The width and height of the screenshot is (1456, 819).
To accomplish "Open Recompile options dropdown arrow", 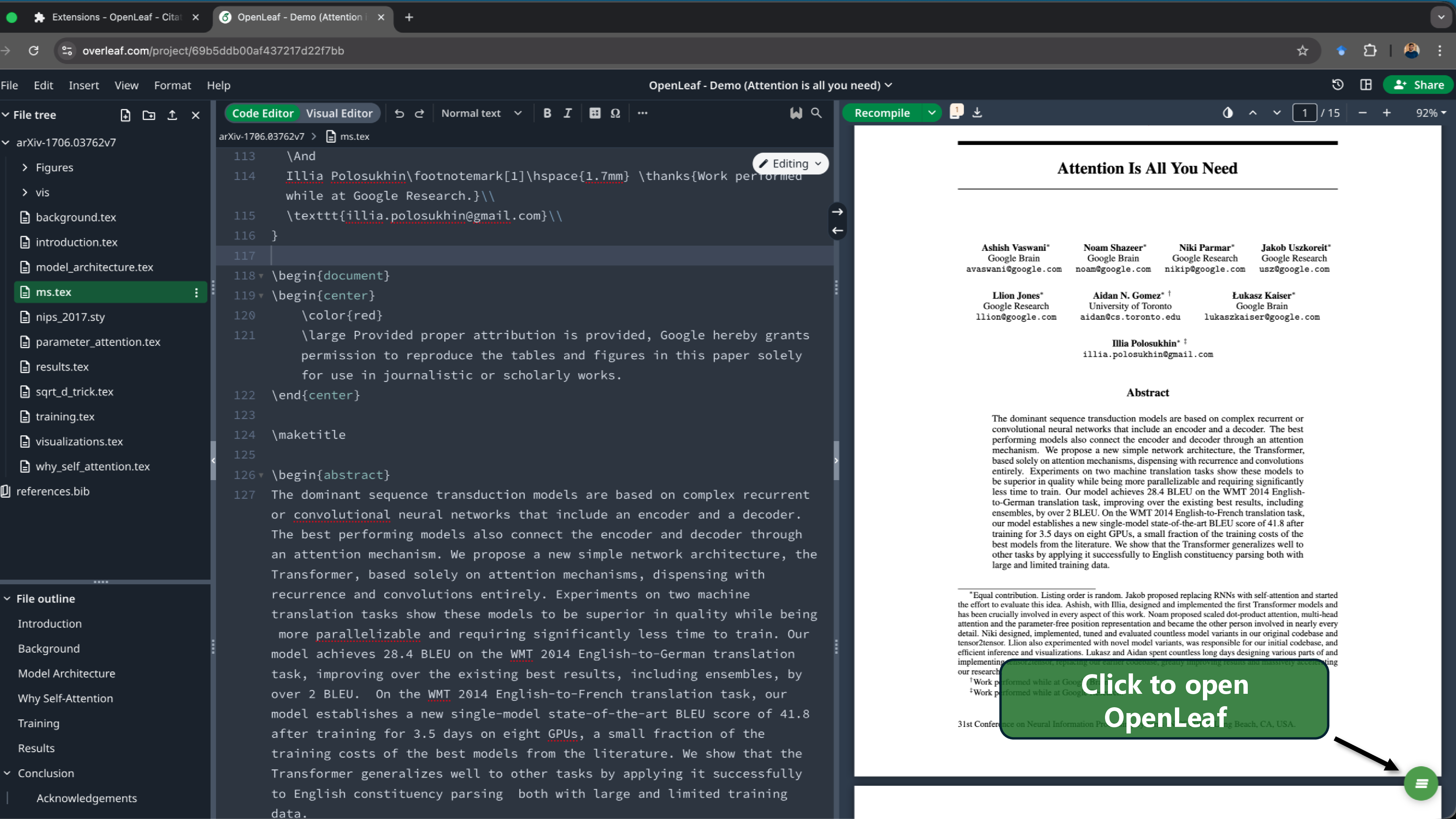I will [931, 113].
